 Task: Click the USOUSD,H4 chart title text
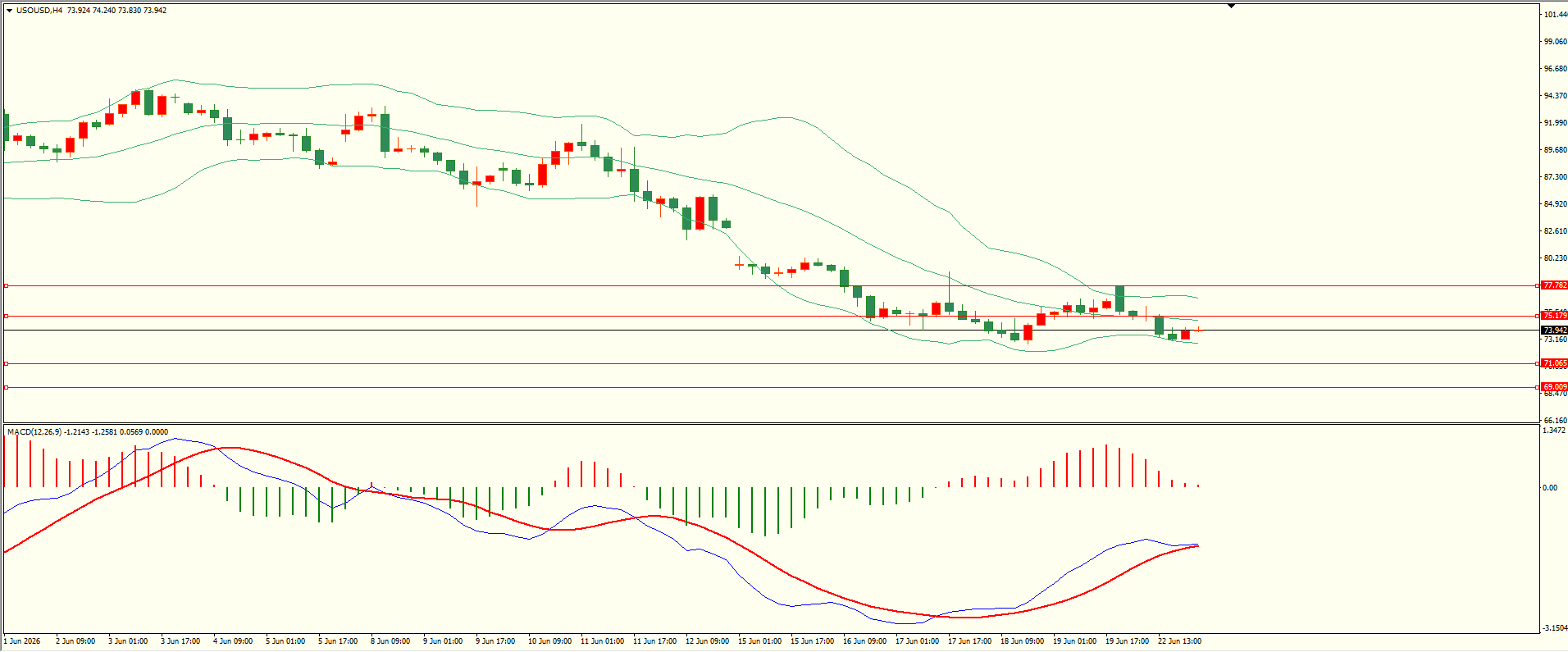[x=39, y=11]
